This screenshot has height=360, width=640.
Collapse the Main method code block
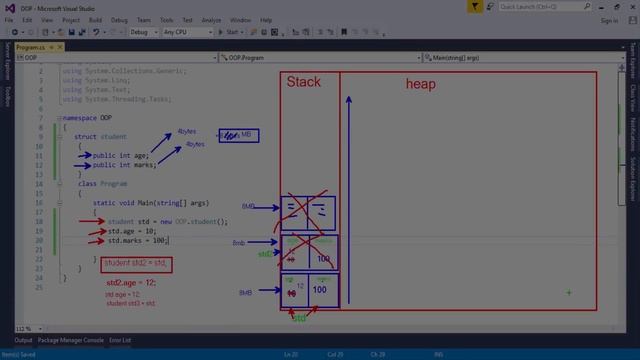[60, 203]
